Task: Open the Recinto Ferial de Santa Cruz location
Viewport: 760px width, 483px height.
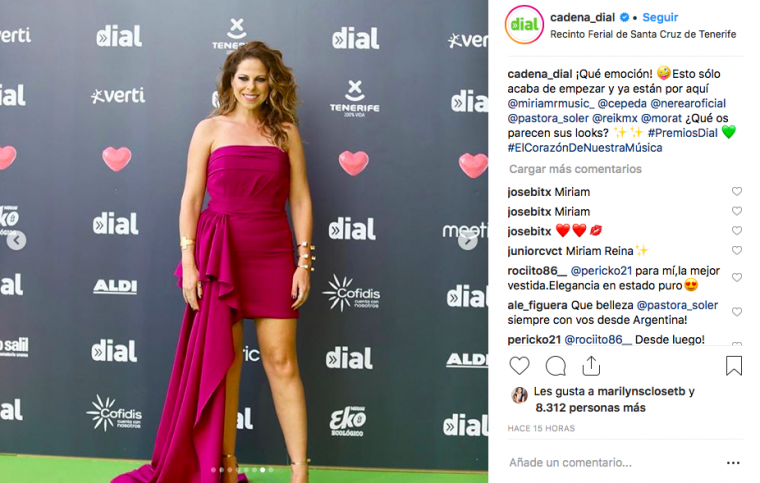Action: pos(643,34)
